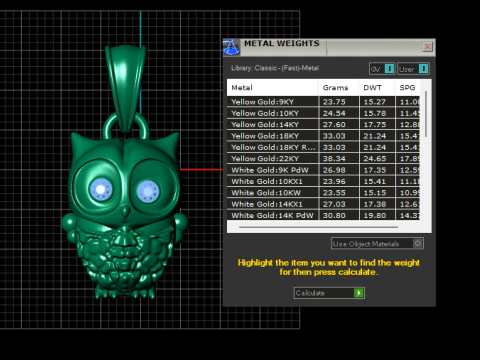The width and height of the screenshot is (480, 360).
Task: Select the owl pendant bail
Action: click(125, 87)
